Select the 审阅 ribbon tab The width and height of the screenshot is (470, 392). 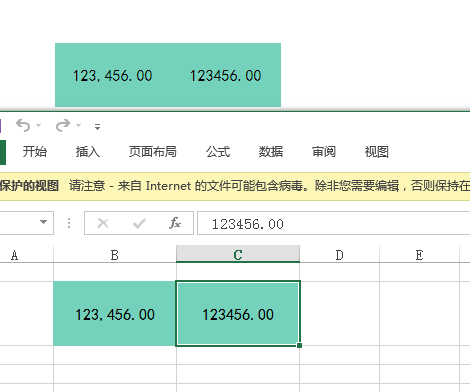click(x=324, y=152)
